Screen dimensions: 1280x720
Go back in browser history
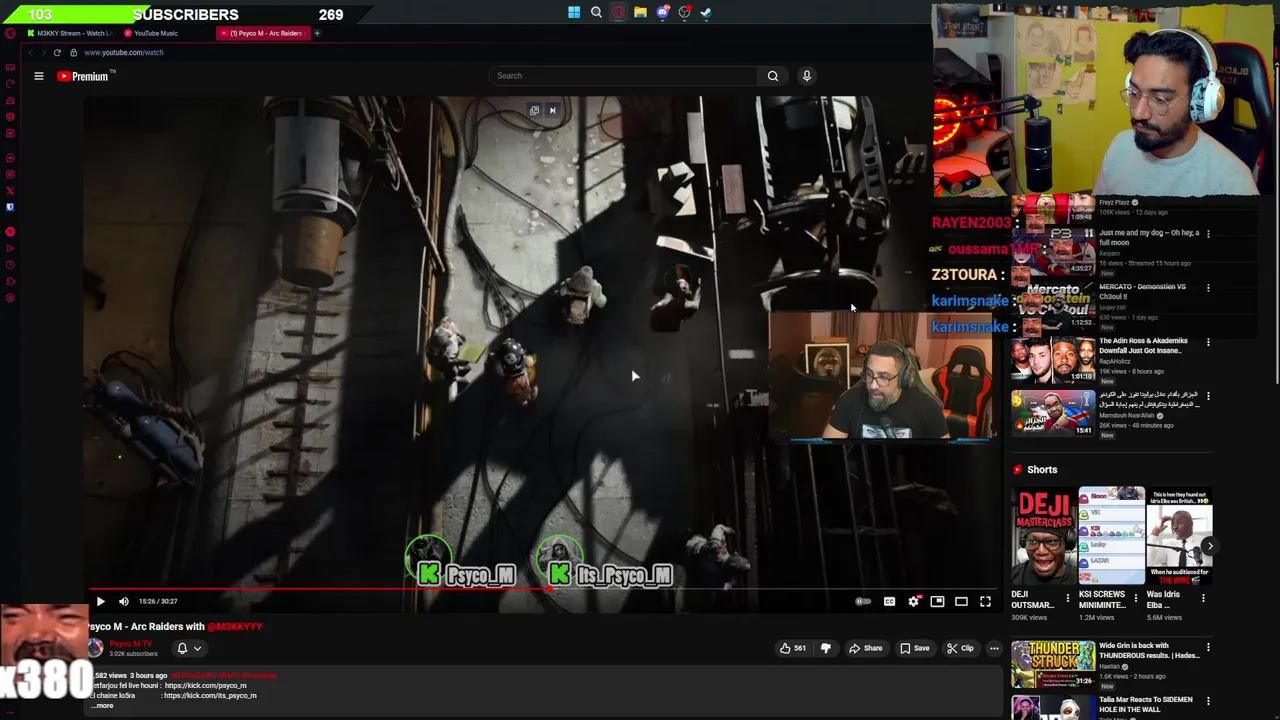31,52
